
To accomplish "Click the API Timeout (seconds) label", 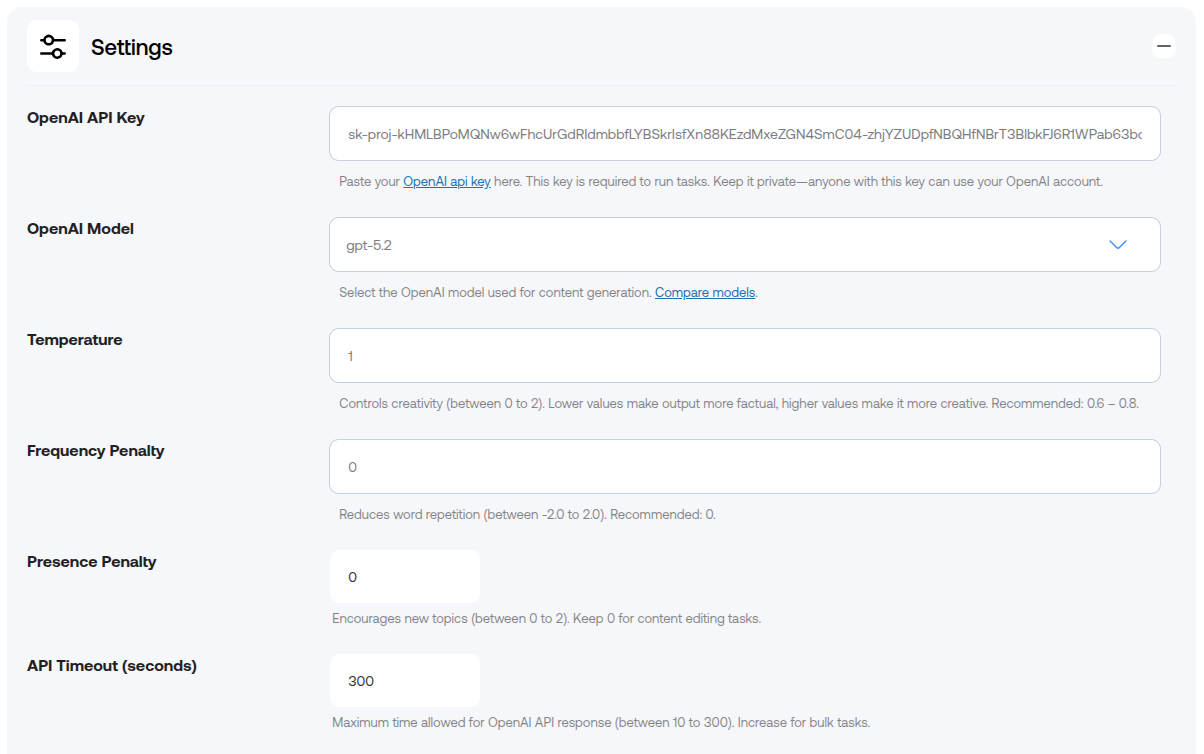I will [112, 665].
